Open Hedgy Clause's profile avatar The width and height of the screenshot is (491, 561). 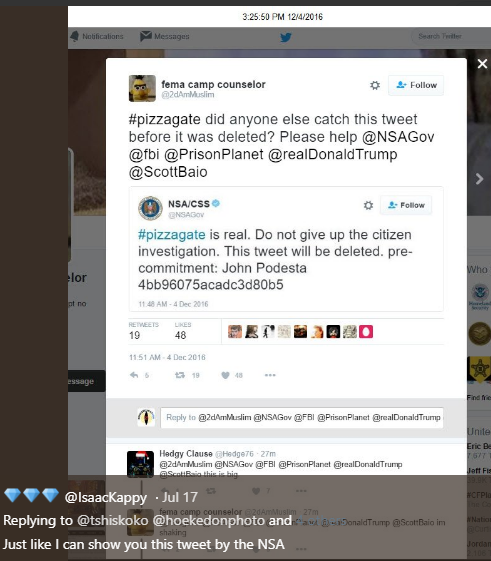click(x=140, y=464)
